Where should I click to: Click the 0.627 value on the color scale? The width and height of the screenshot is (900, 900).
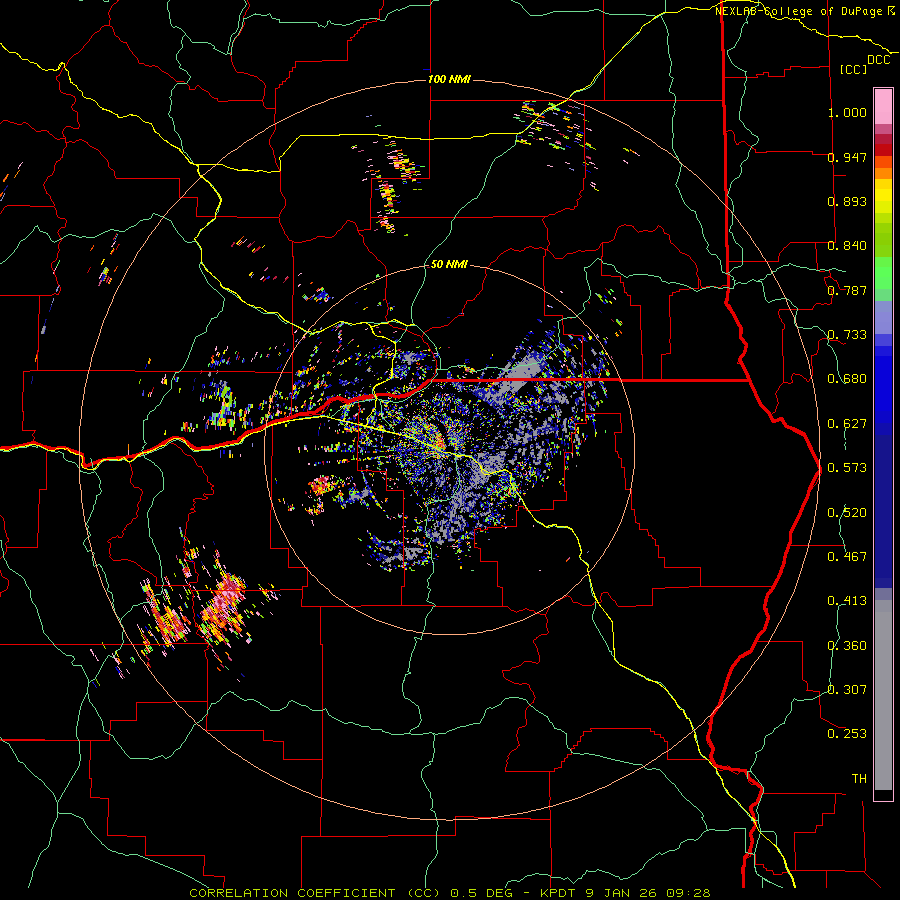point(847,424)
